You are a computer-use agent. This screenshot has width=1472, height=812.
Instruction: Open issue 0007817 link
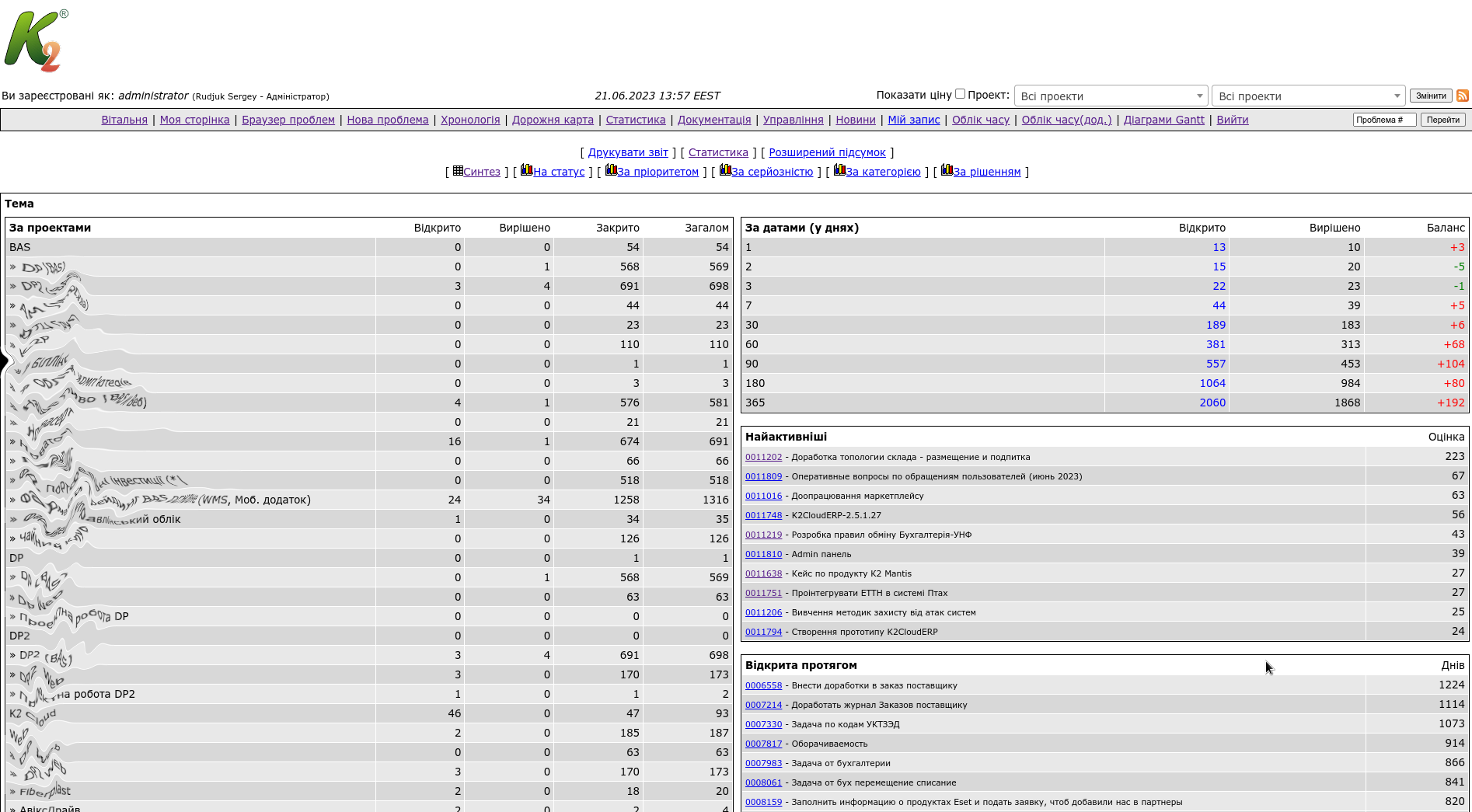coord(763,744)
